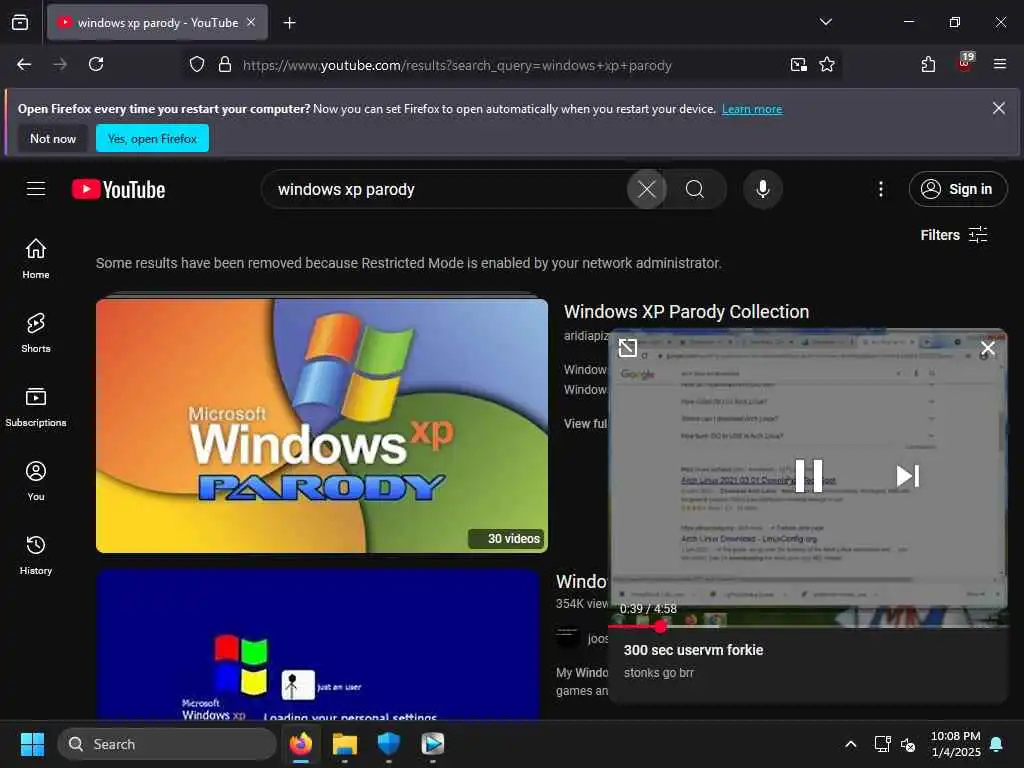Screen dimensions: 1024x768
Task: Expand the miniplayer to full view
Action: 627,347
